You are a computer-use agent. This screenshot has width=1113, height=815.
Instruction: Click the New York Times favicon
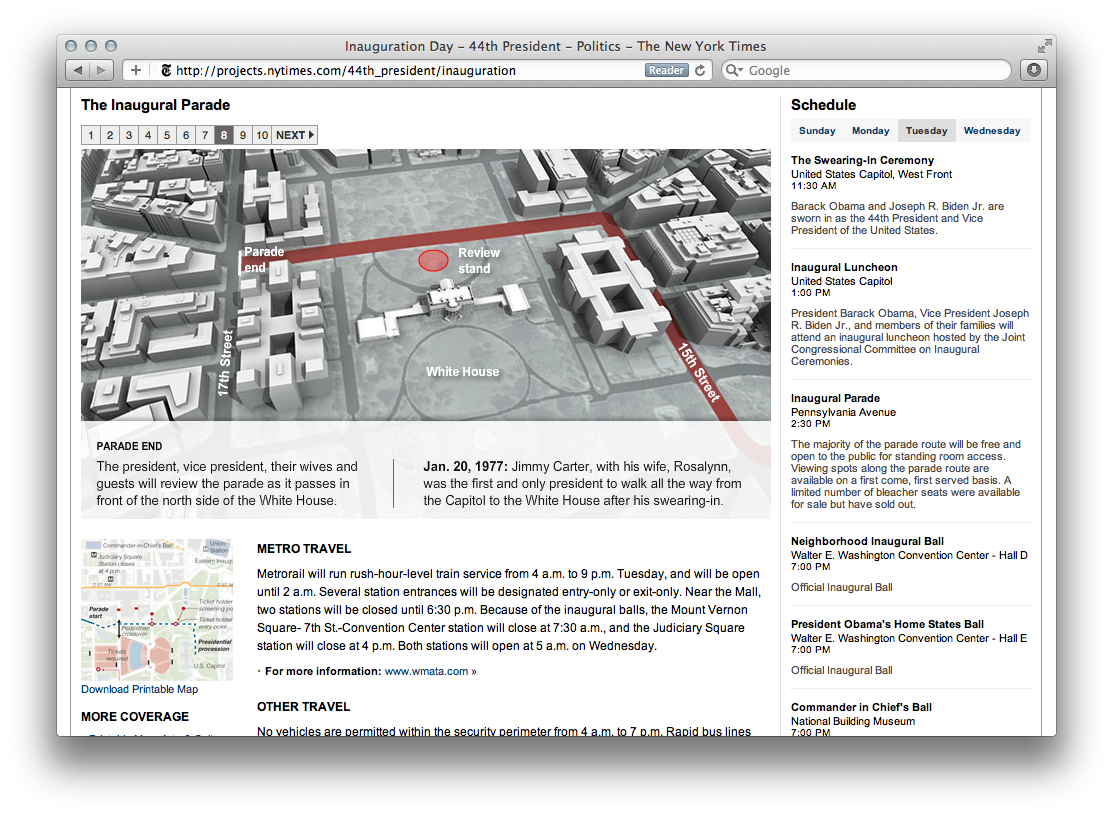tap(165, 71)
